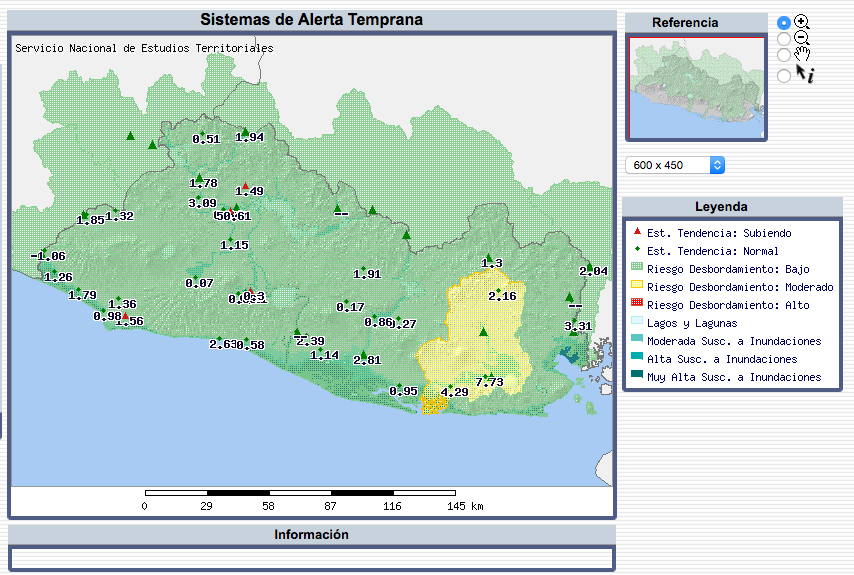This screenshot has width=854, height=575.
Task: Click the Leyenda panel header
Action: pos(722,207)
